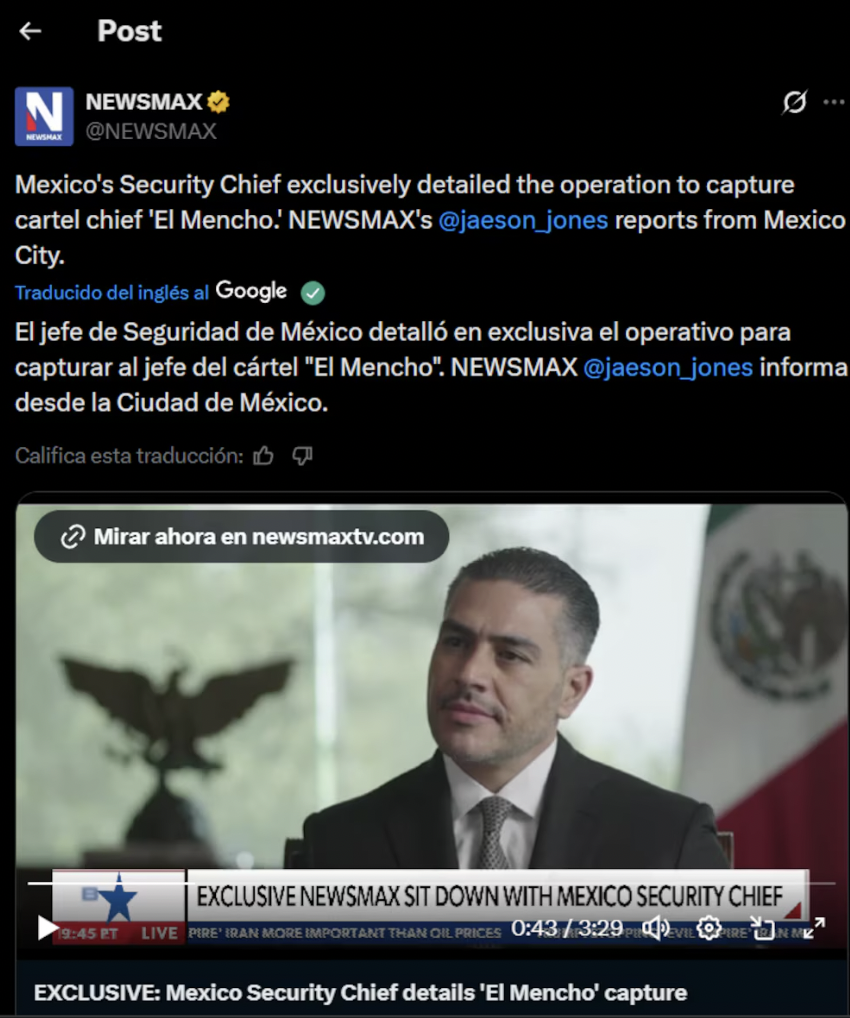
Task: Click the green translation checkmark icon
Action: click(312, 293)
